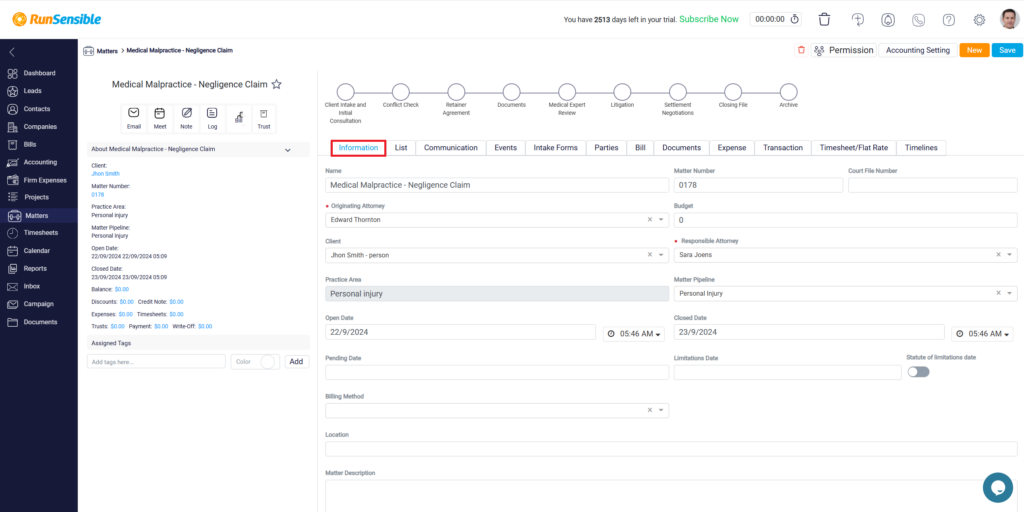The image size is (1024, 512).
Task: Click the Save button
Action: pos(1007,50)
